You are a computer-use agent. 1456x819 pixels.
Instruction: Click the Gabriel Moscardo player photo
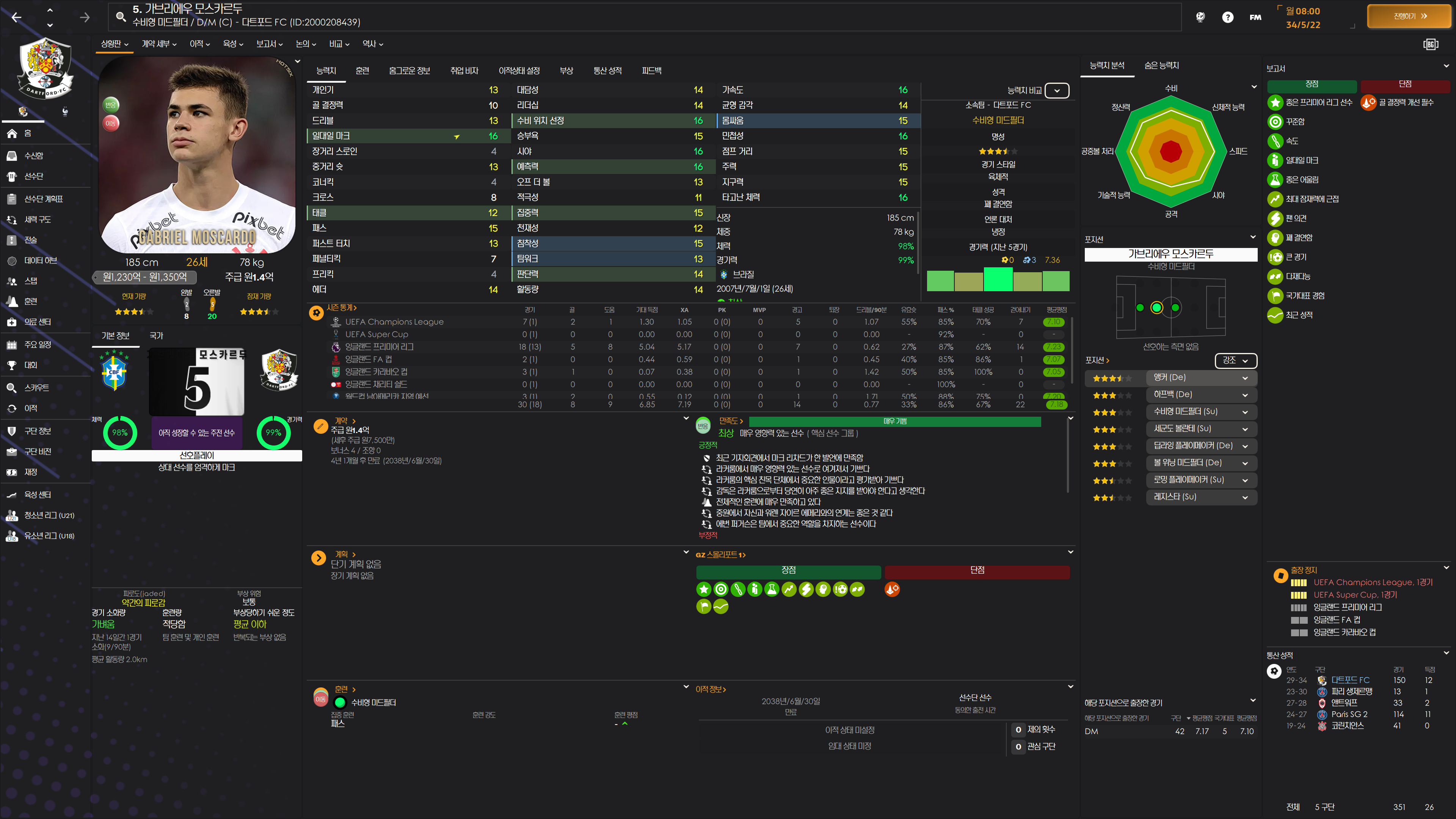click(x=197, y=155)
